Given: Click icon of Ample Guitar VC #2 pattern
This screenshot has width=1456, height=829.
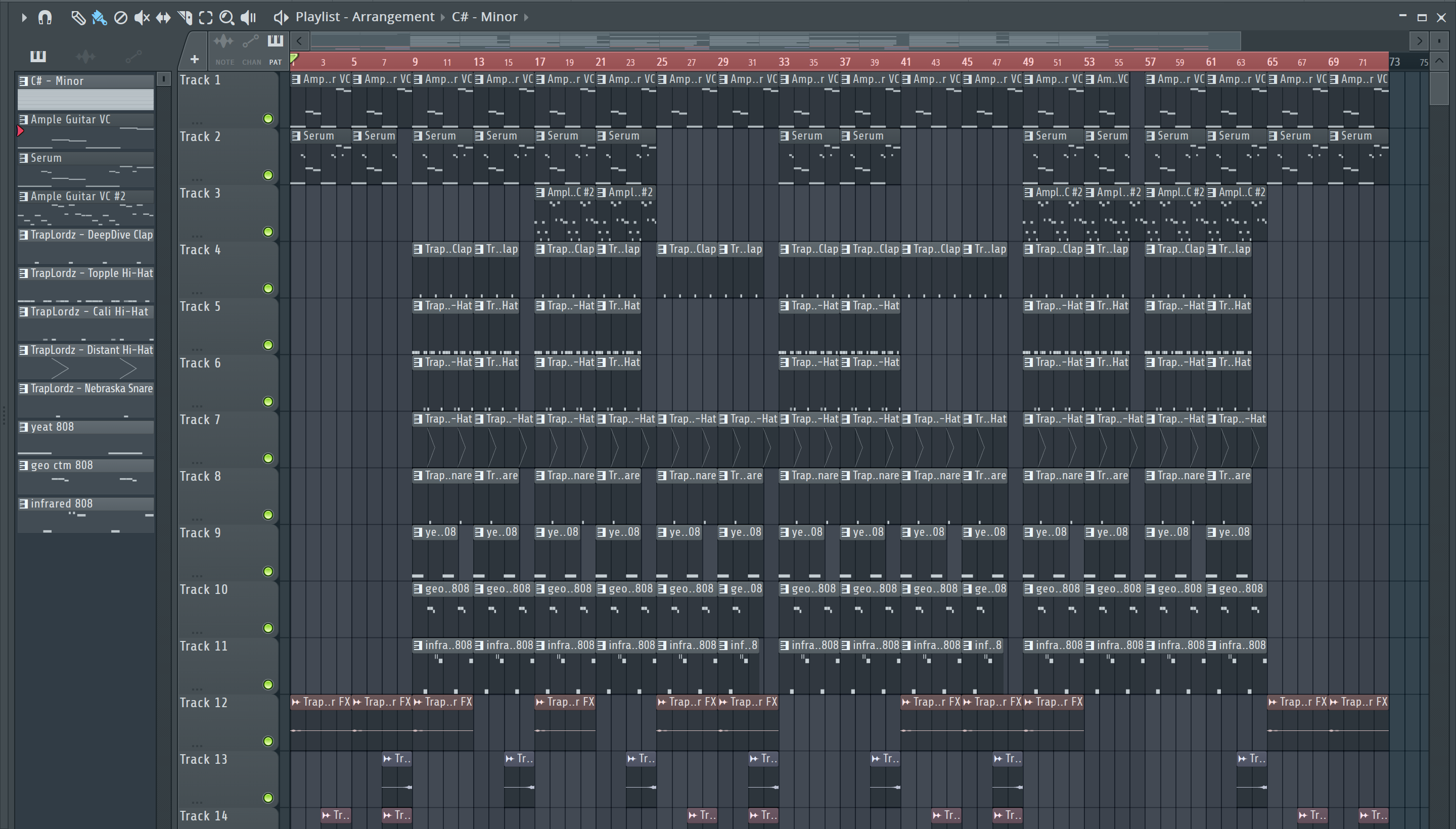Looking at the screenshot, I should (x=23, y=196).
